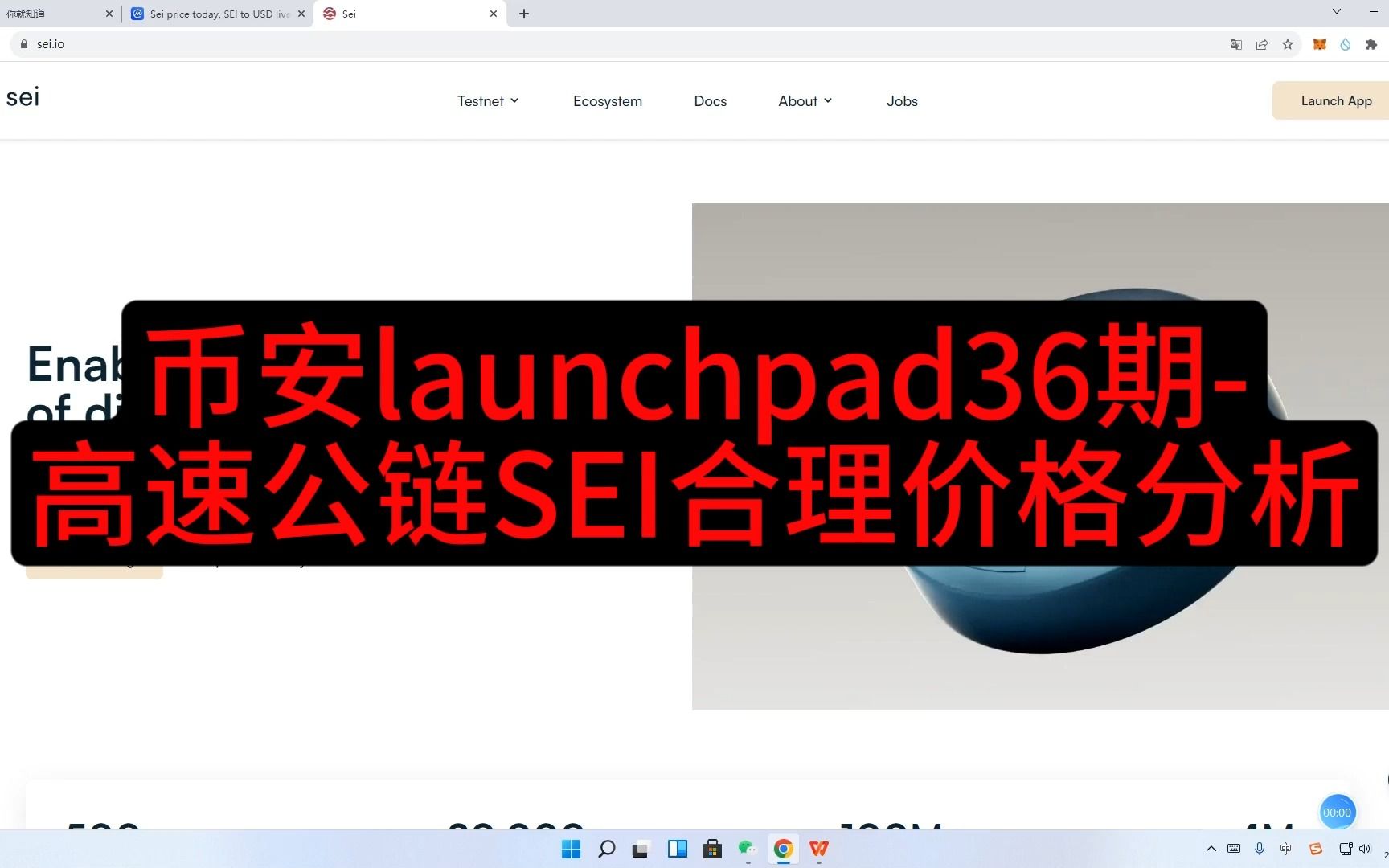Open touch keyboard tray icon
The image size is (1389, 868).
(1234, 849)
